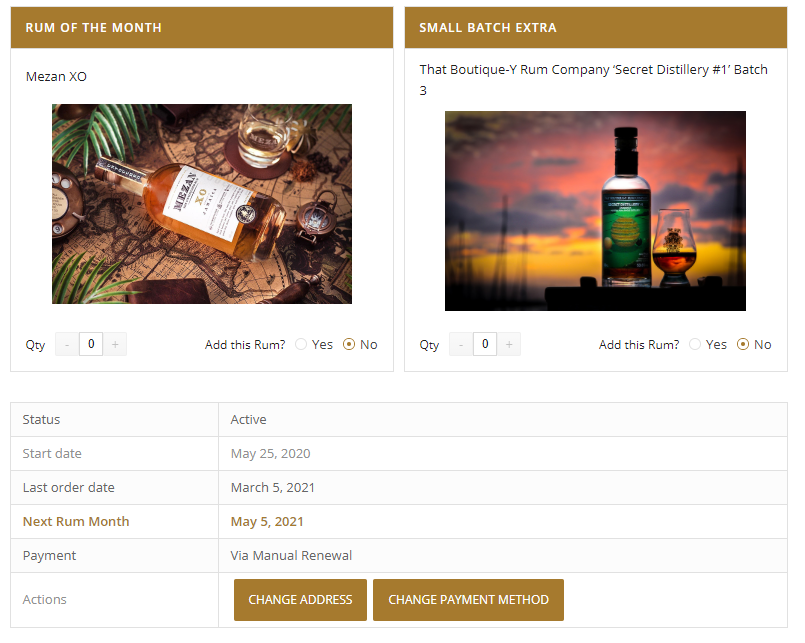
Task: Click the Active status value
Action: click(248, 420)
